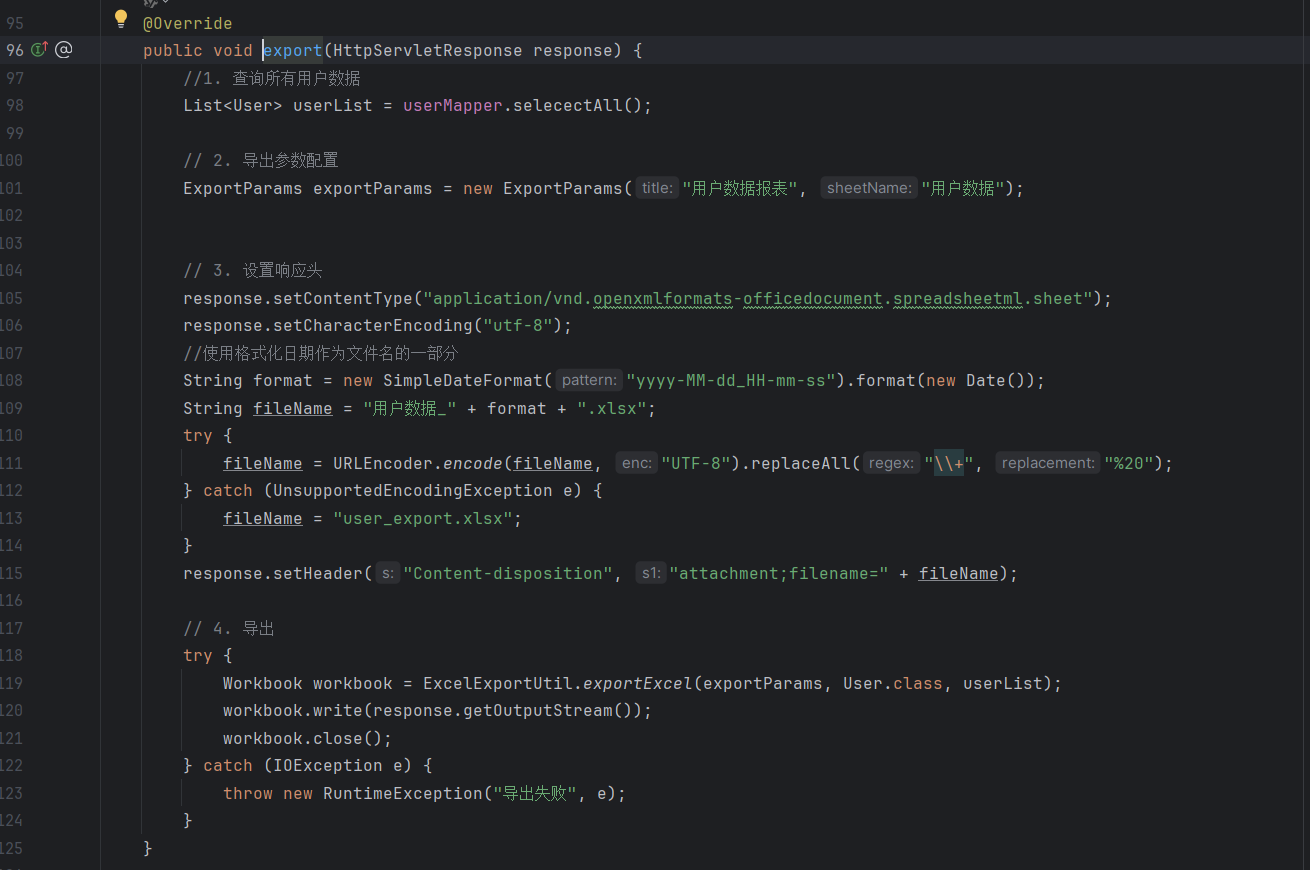This screenshot has height=870, width=1310.
Task: Click the 's:' parameter hint on line 115
Action: (386, 573)
